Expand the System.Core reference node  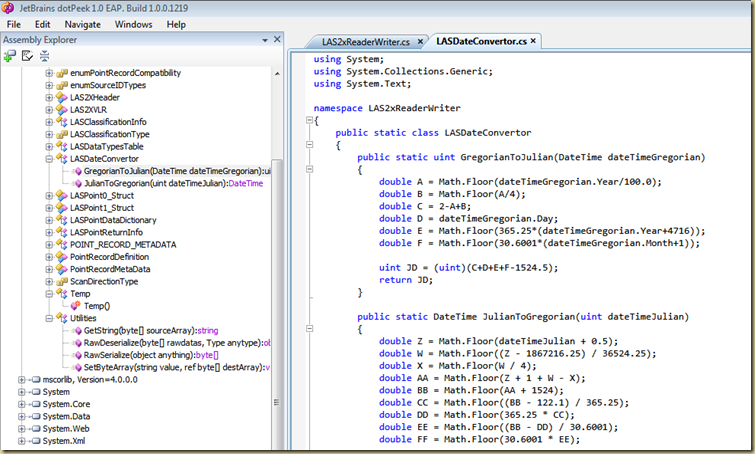(21, 404)
